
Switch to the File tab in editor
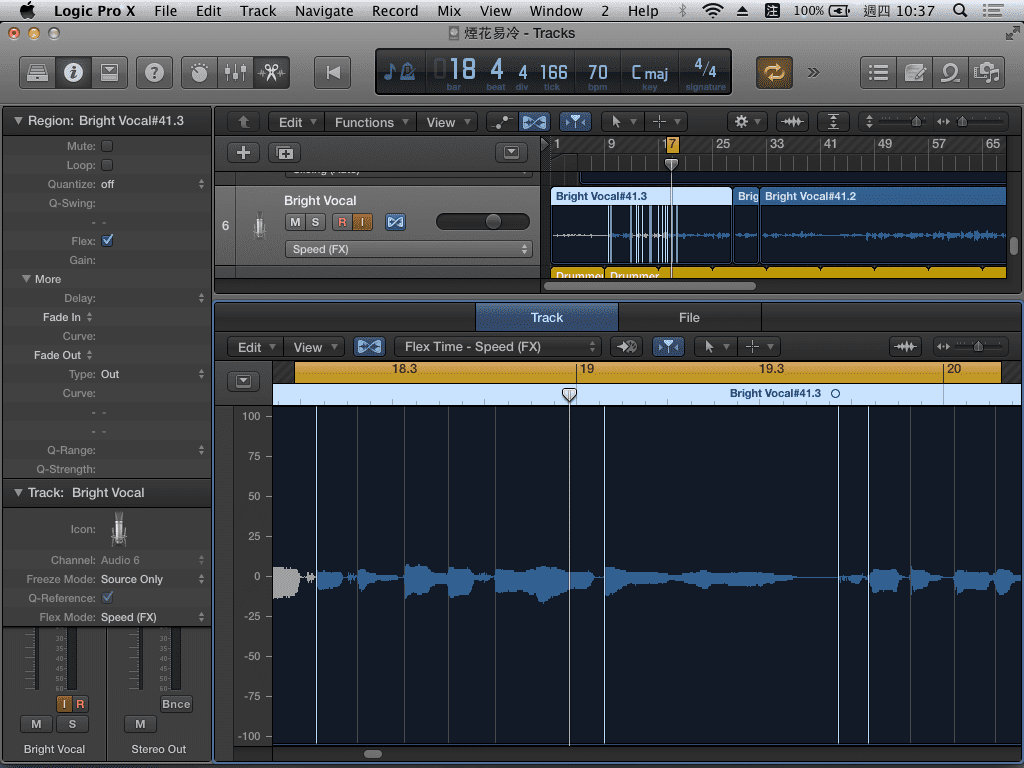point(690,317)
